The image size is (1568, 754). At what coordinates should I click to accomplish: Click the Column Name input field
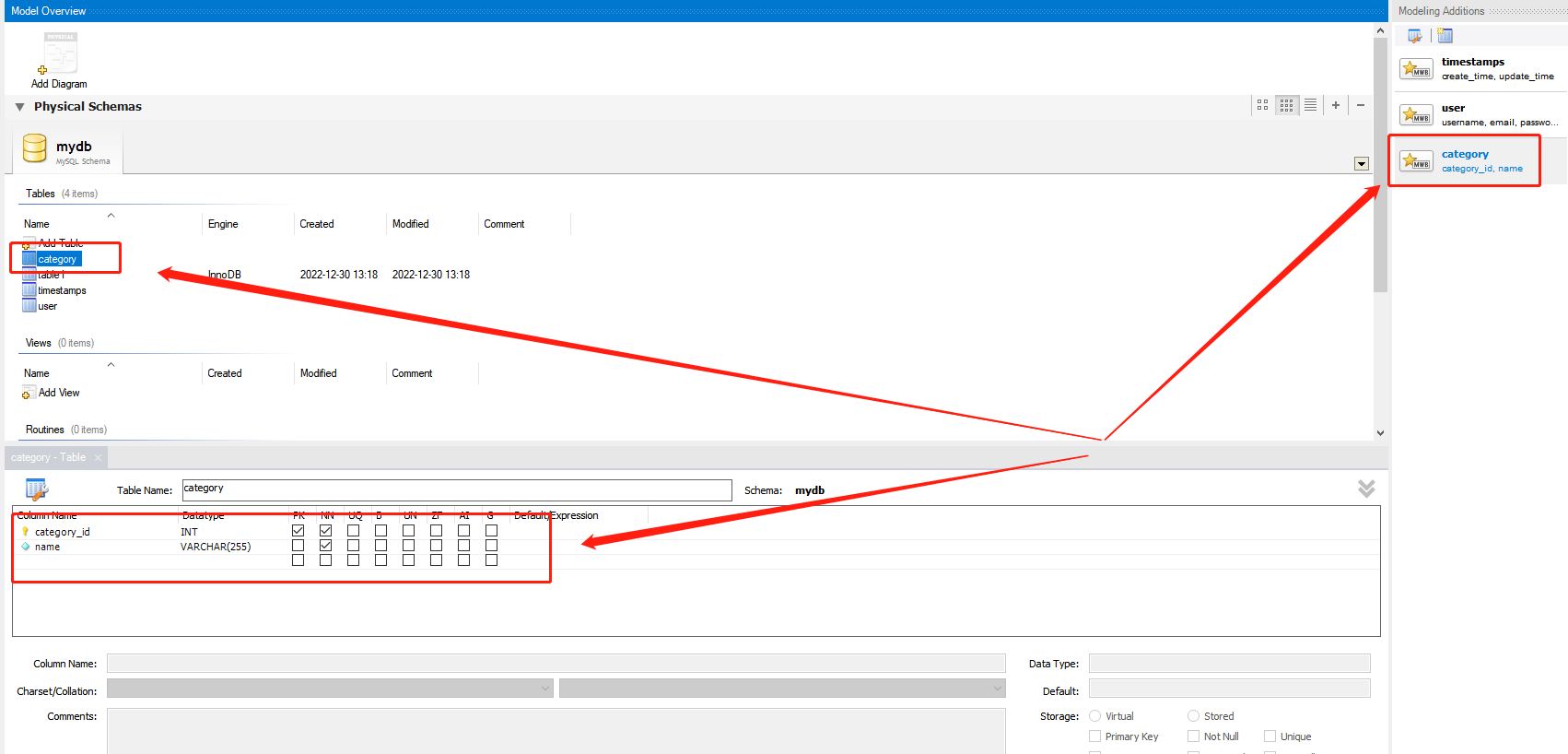556,664
